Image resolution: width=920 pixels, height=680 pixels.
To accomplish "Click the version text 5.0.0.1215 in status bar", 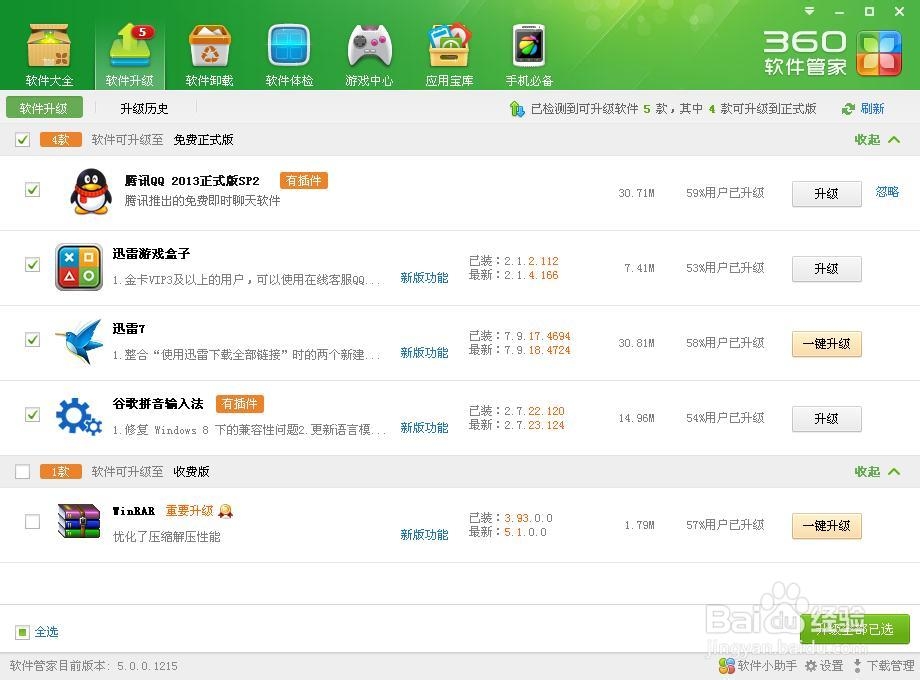I will pos(147,667).
